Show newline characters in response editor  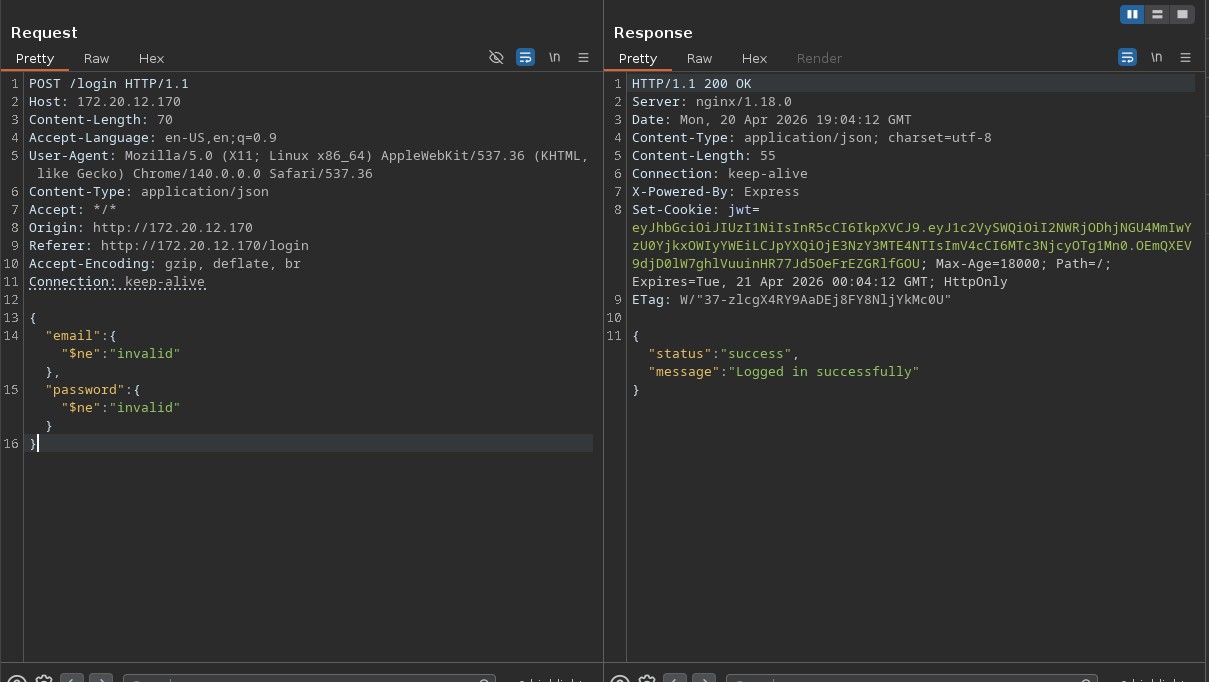coord(1156,58)
